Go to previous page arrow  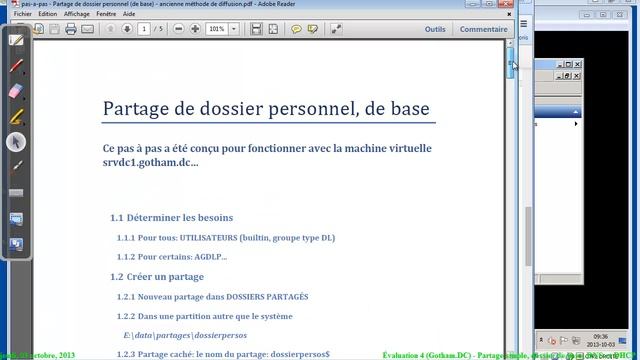pos(110,29)
